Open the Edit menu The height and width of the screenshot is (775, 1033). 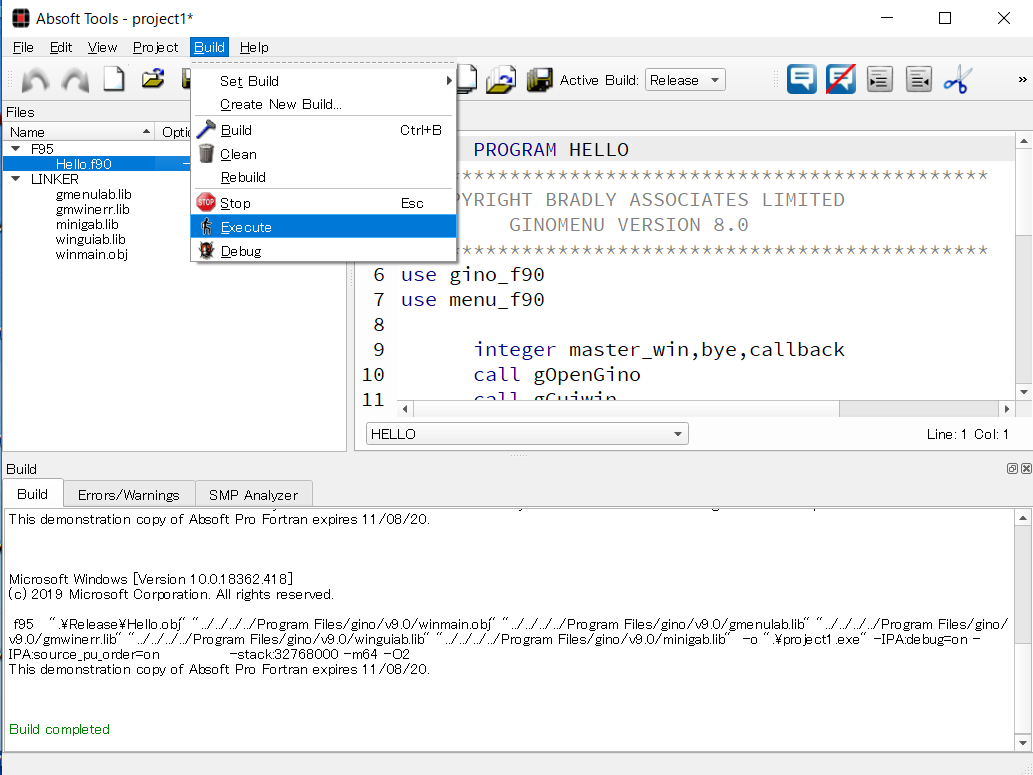[x=61, y=47]
